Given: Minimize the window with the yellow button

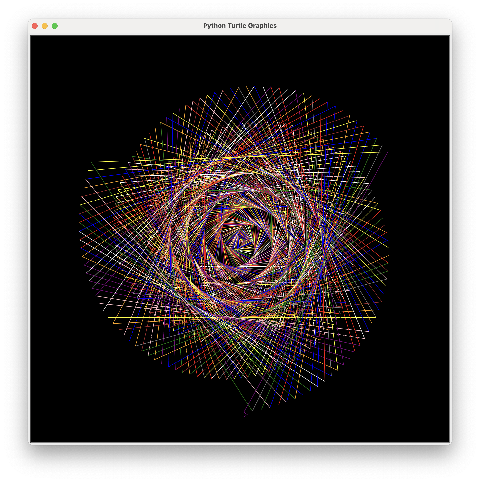Looking at the screenshot, I should point(45,26).
